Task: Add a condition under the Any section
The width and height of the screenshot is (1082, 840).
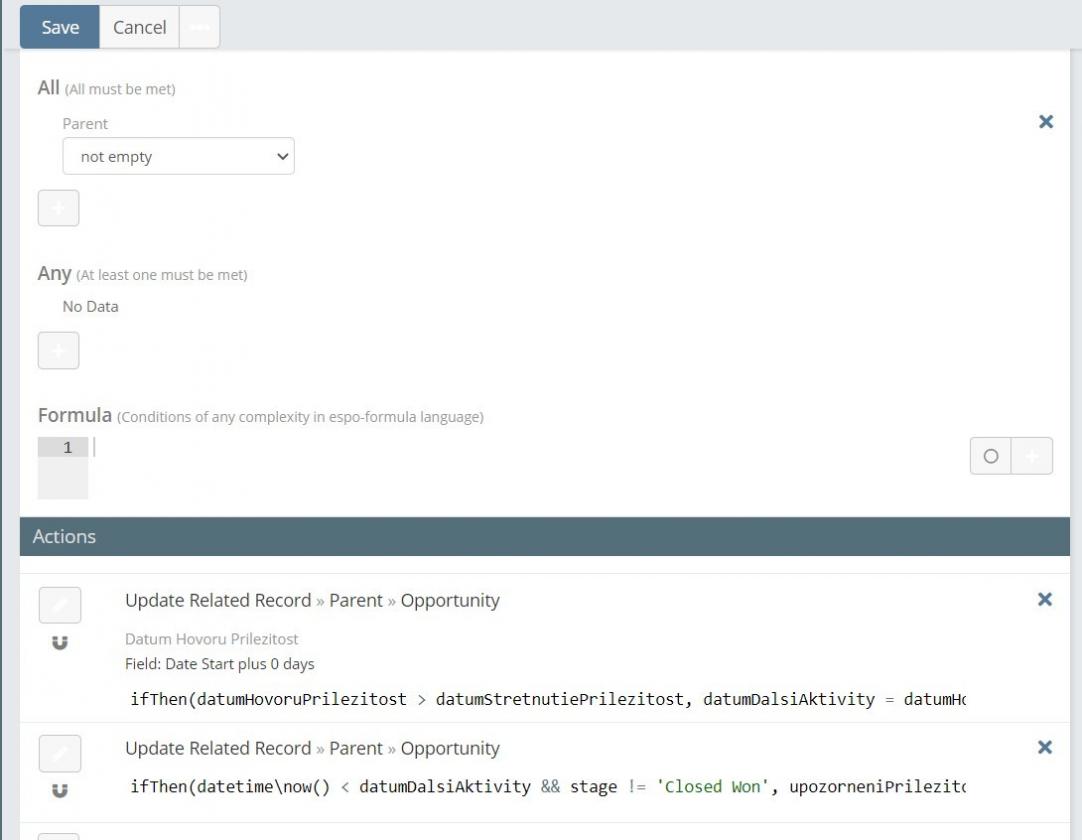Action: pyautogui.click(x=58, y=351)
